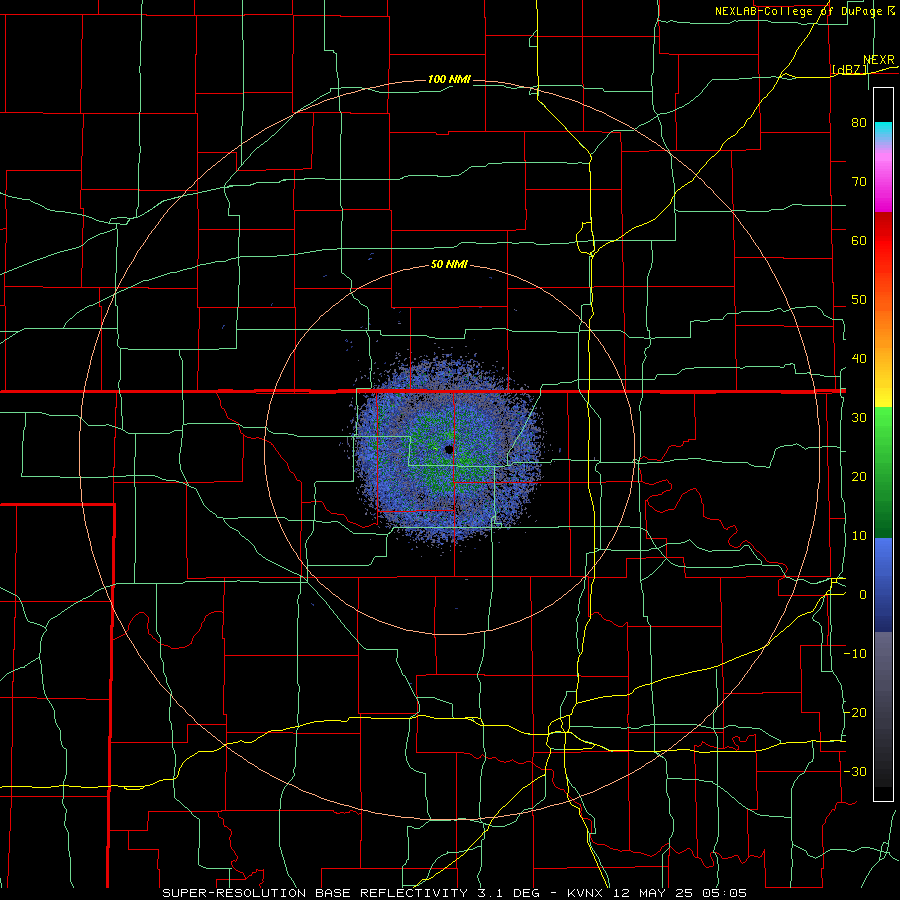Viewport: 900px width, 900px height.
Task: Click the cyan top band of the color bar
Action: click(x=883, y=131)
